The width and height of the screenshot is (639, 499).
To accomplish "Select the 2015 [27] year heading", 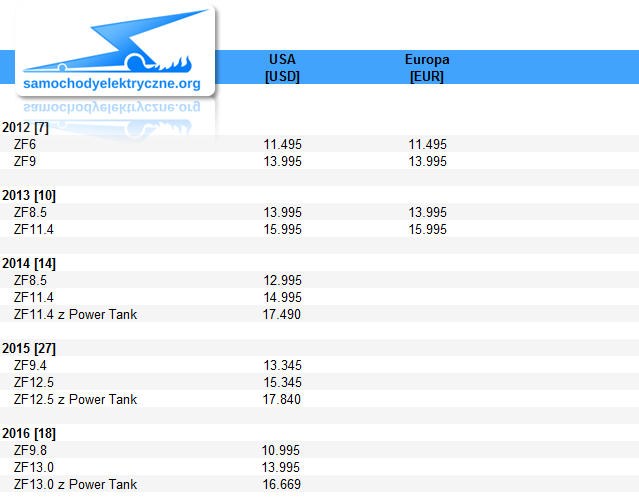I will 29,349.
